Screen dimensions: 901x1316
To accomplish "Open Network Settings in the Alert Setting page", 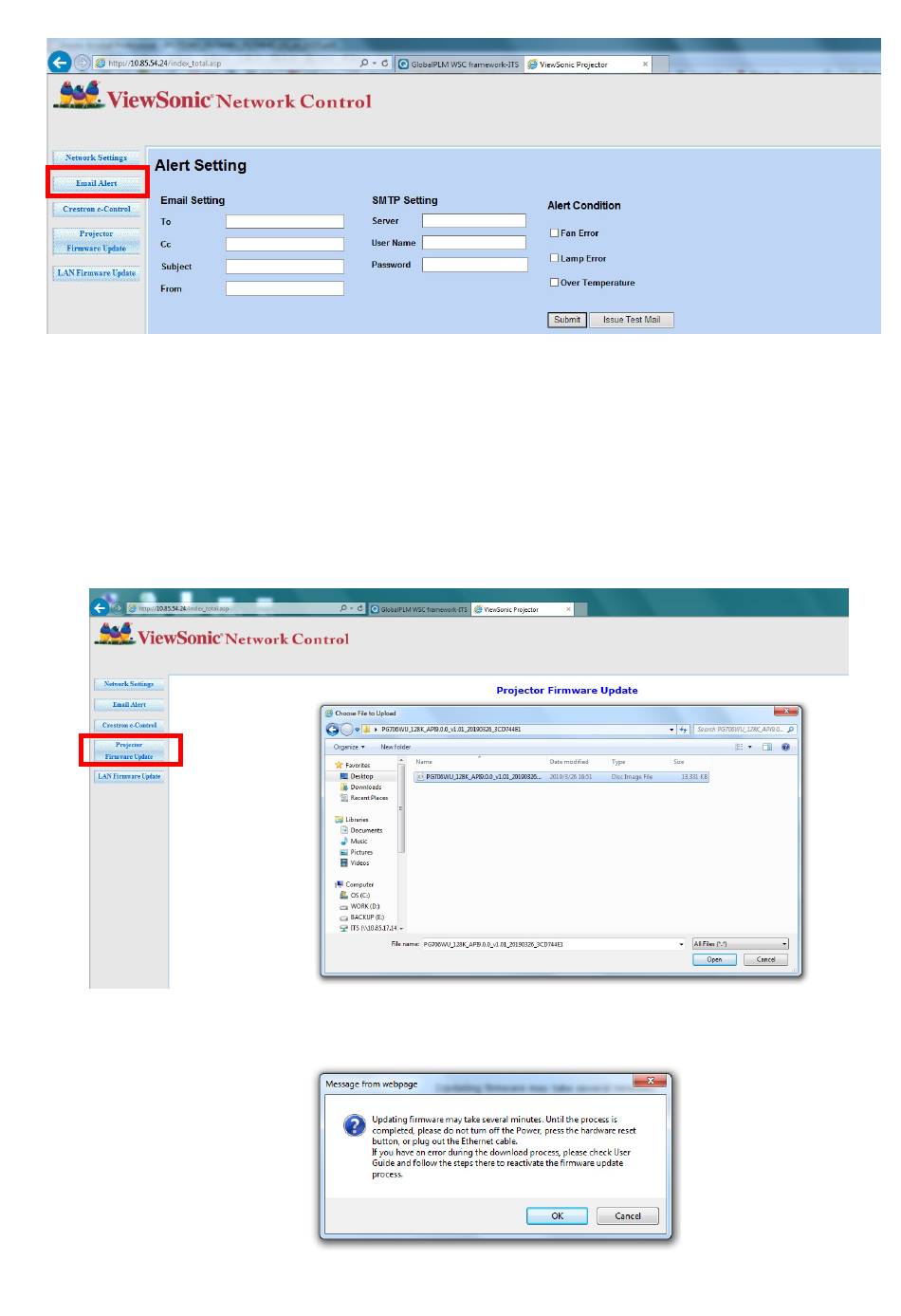I will (x=96, y=158).
